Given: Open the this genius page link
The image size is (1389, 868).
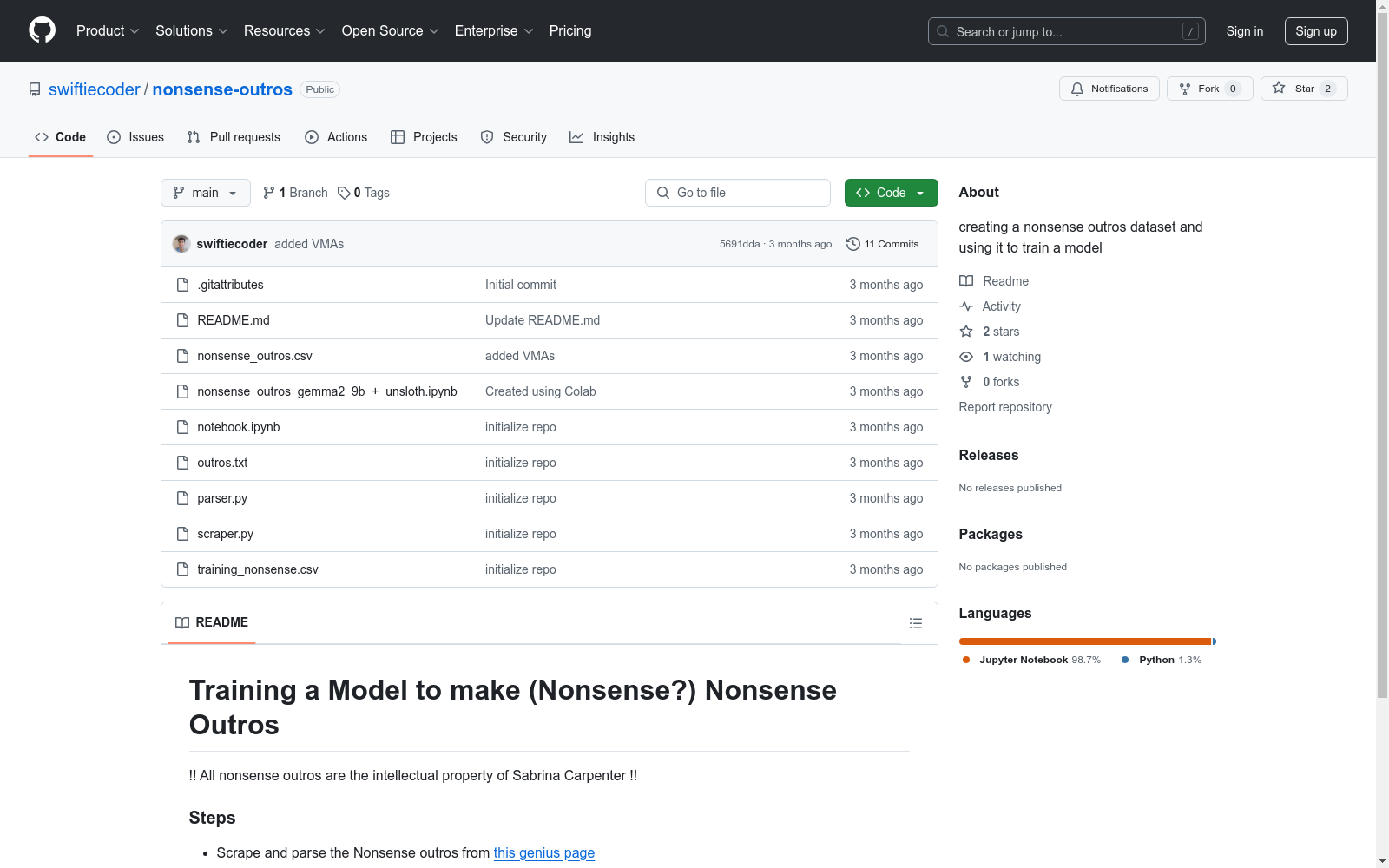Looking at the screenshot, I should [544, 853].
